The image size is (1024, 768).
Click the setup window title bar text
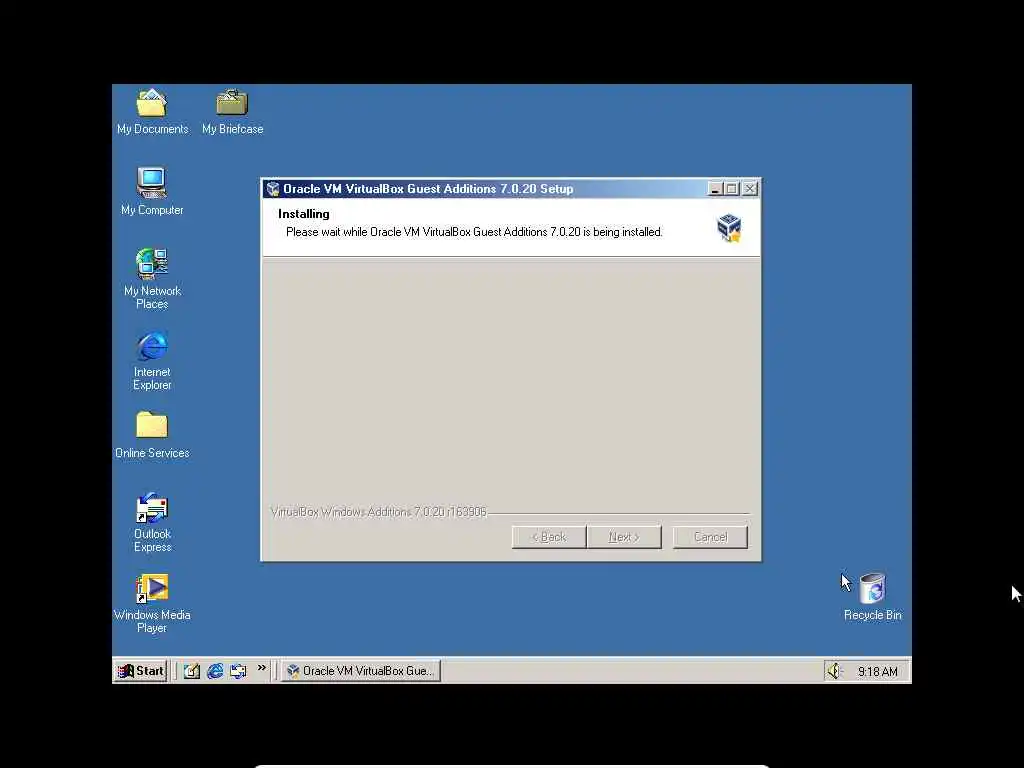[x=428, y=189]
